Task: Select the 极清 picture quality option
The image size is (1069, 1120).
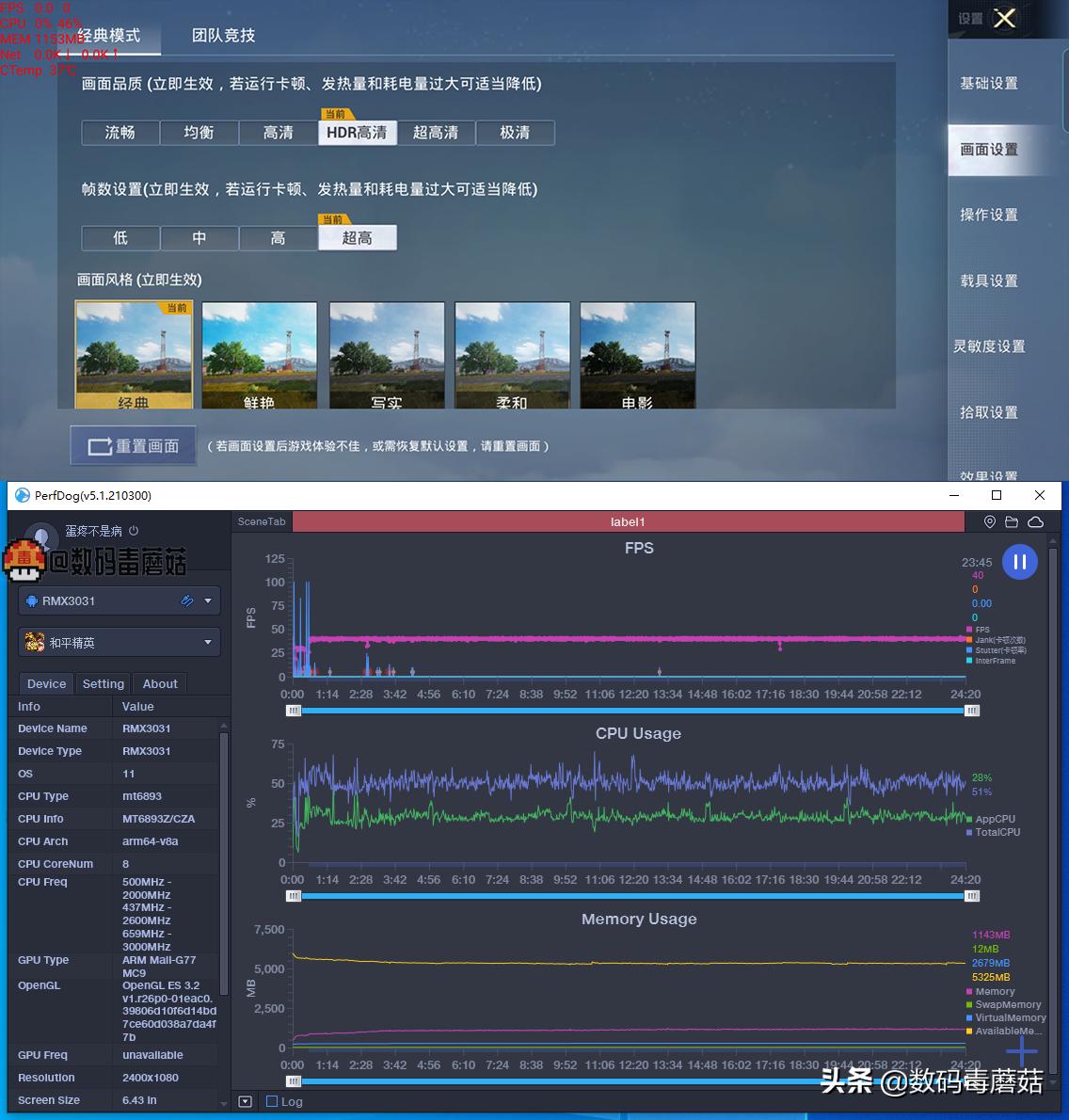Action: pos(515,133)
